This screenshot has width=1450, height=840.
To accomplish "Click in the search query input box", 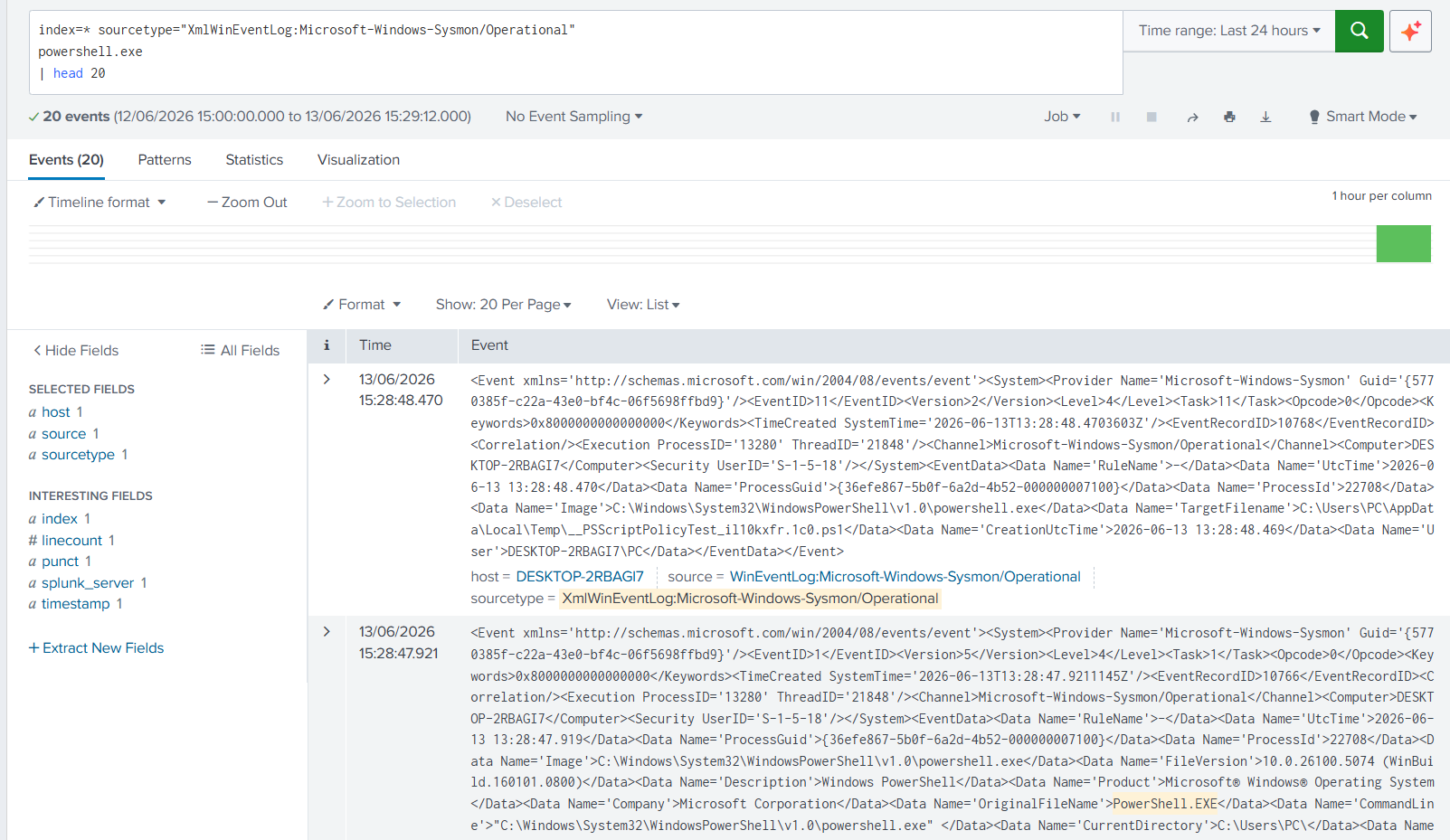I will (576, 52).
